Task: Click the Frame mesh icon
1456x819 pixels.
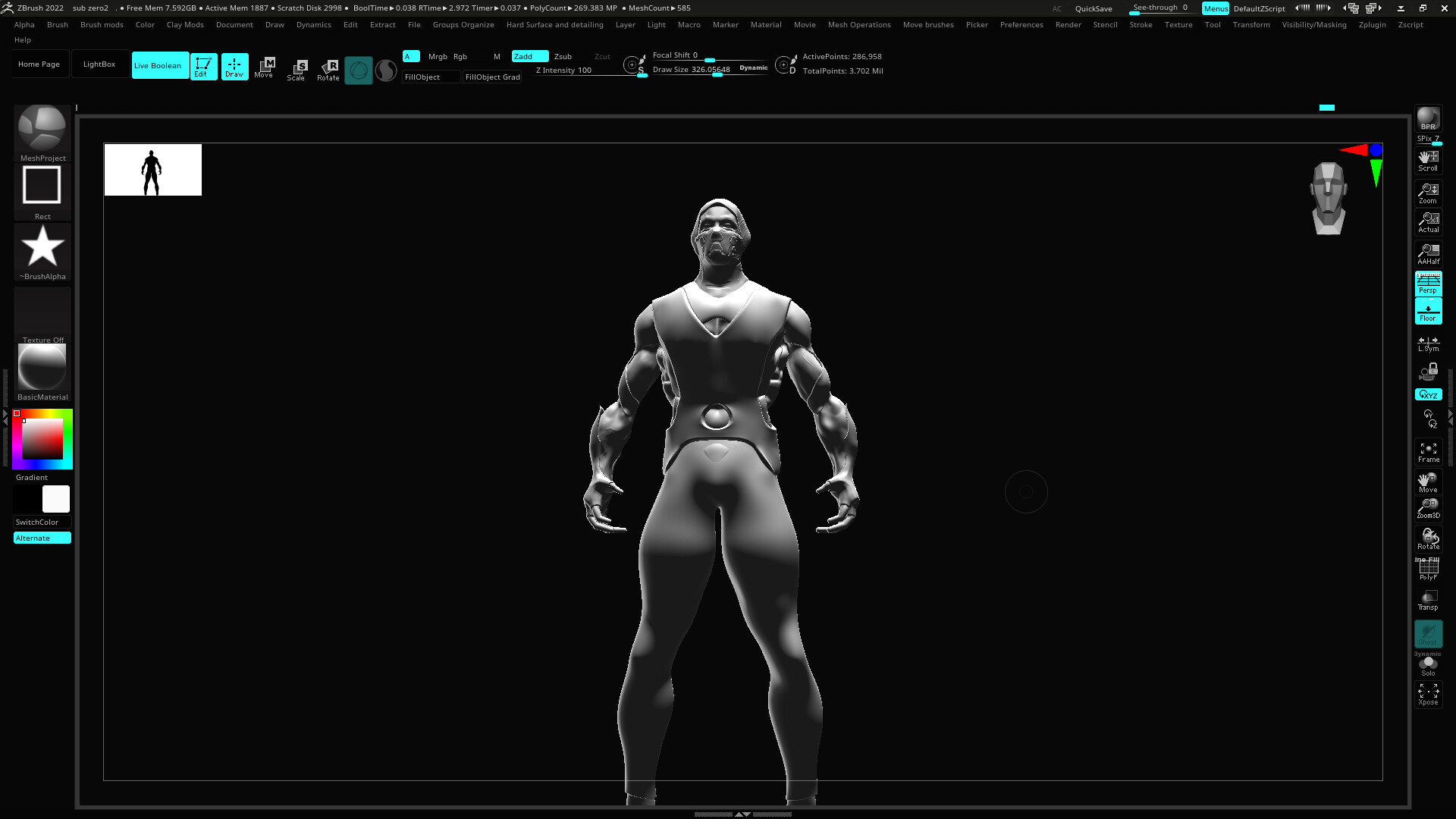Action: coord(1428,452)
